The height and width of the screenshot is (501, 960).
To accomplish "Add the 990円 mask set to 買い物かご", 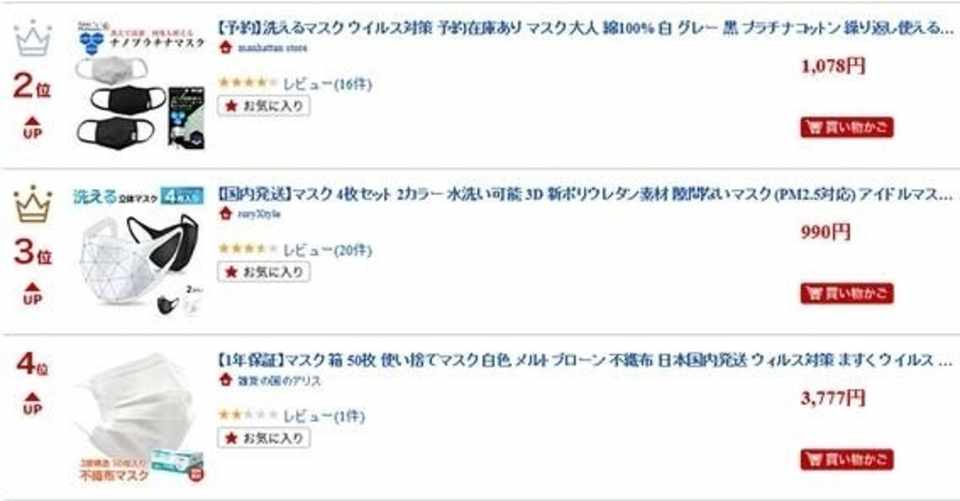I will [846, 293].
